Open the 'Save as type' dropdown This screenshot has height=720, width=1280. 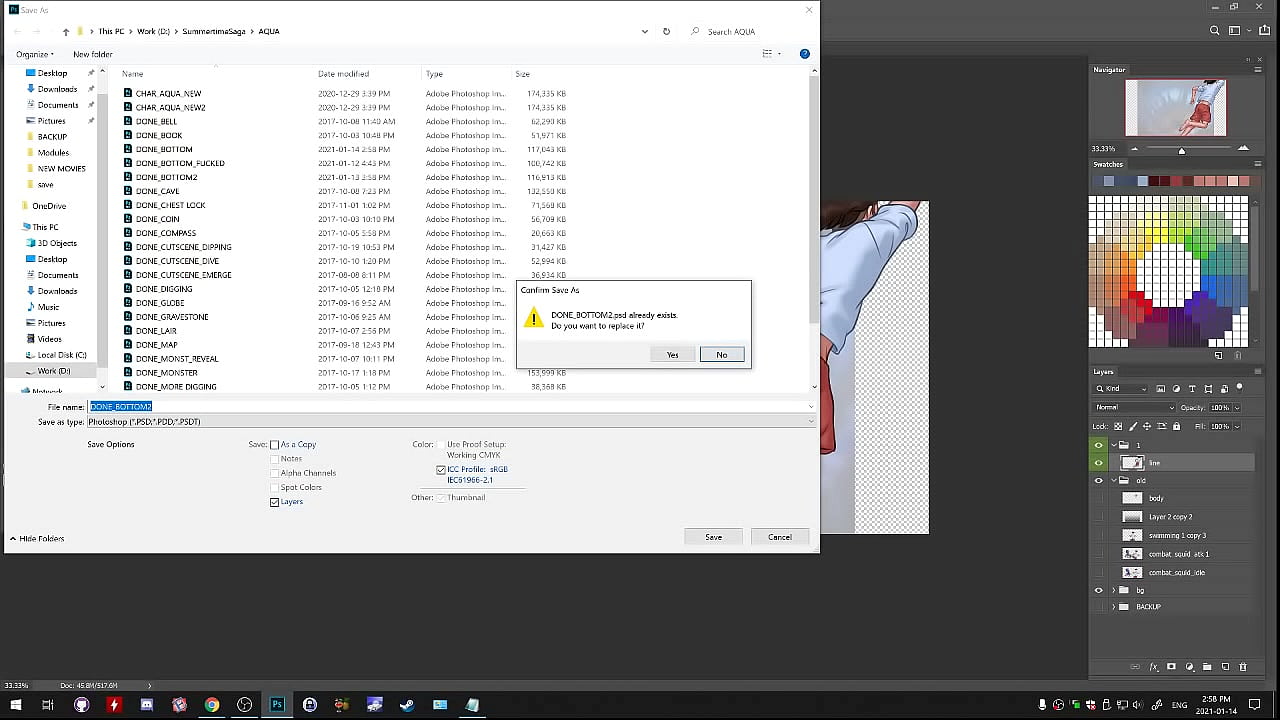(450, 422)
